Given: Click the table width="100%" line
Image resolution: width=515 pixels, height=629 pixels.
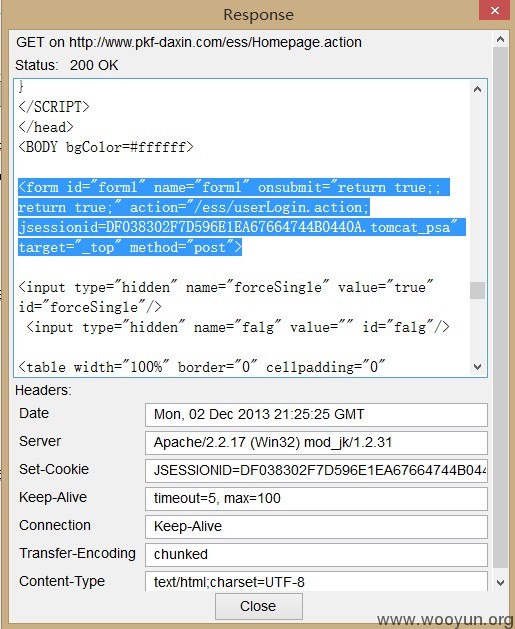Looking at the screenshot, I should point(202,367).
